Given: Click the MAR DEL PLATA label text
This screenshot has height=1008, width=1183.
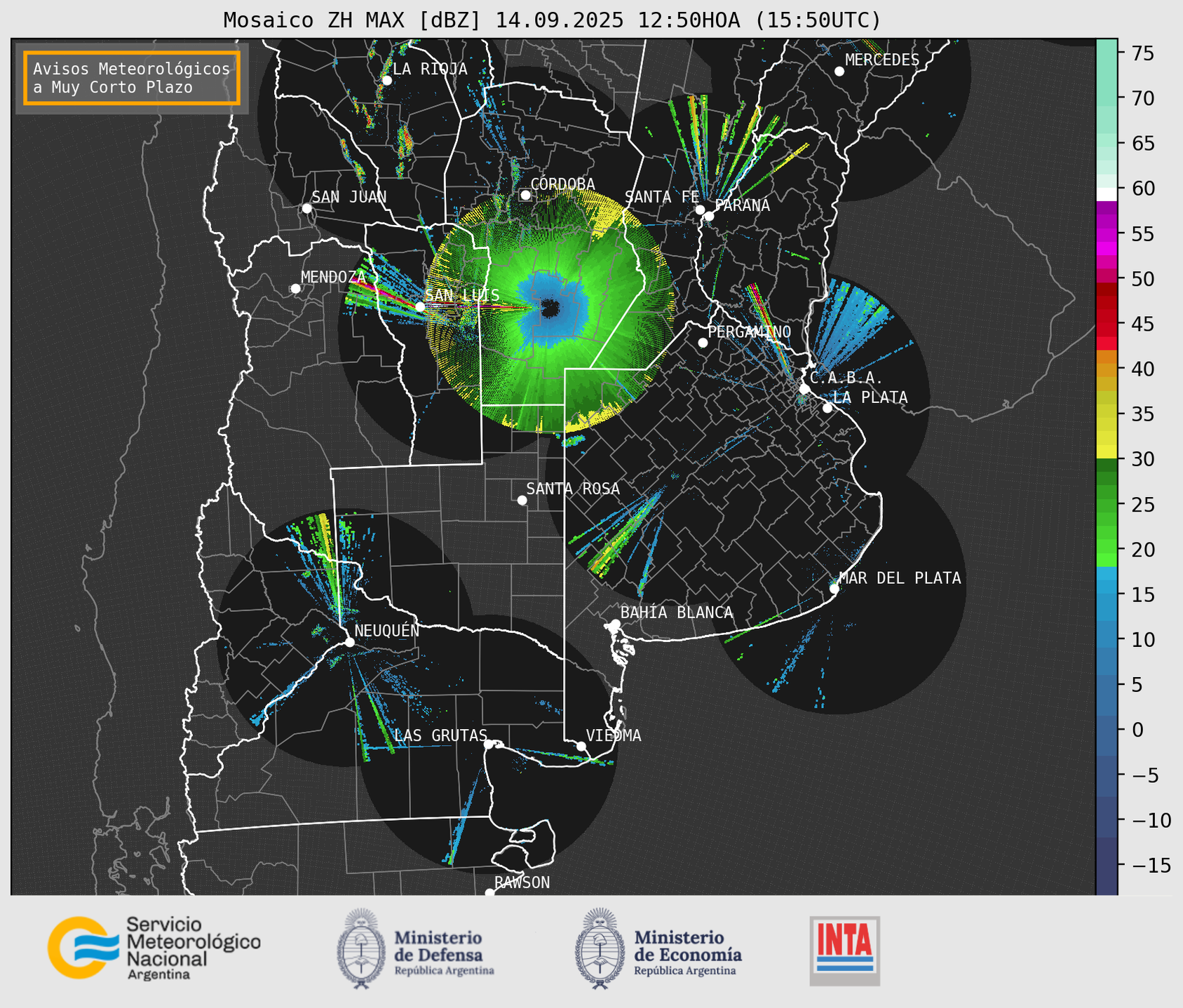Looking at the screenshot, I should 900,578.
